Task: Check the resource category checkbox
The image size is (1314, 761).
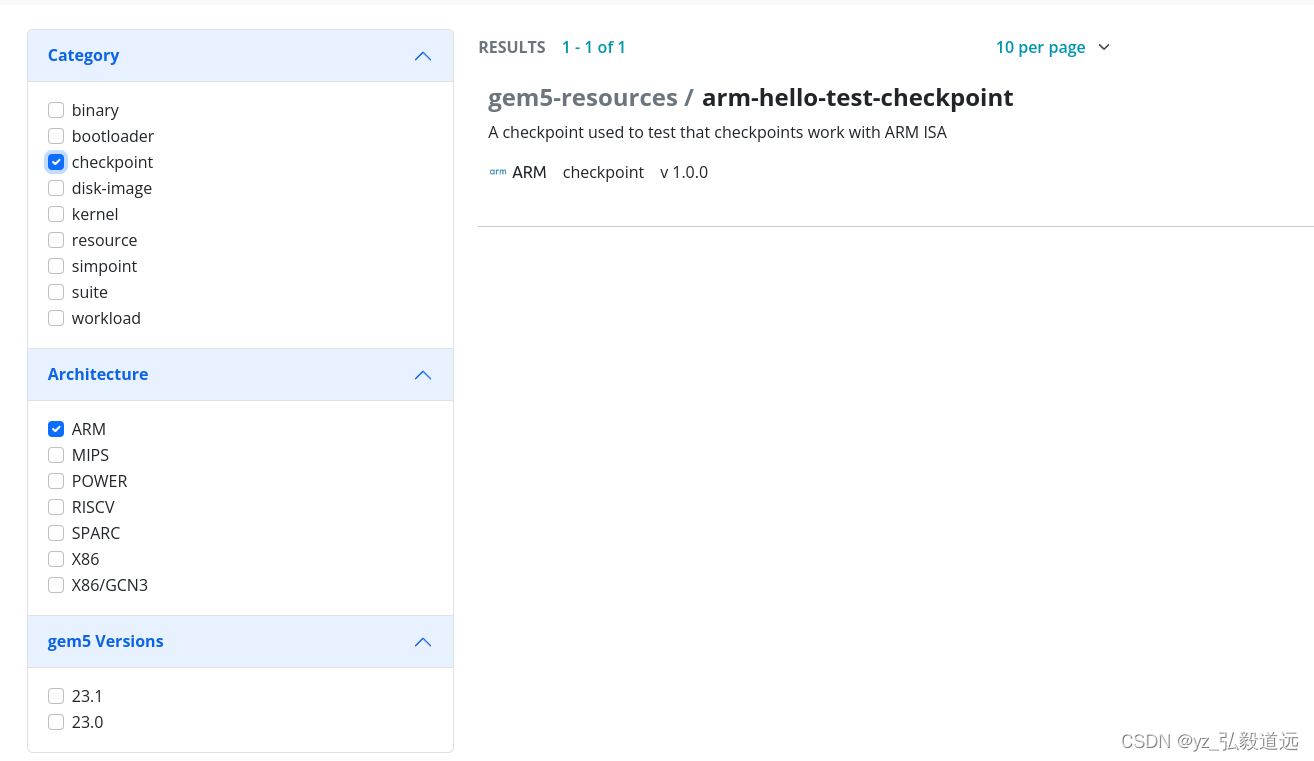Action: point(56,240)
